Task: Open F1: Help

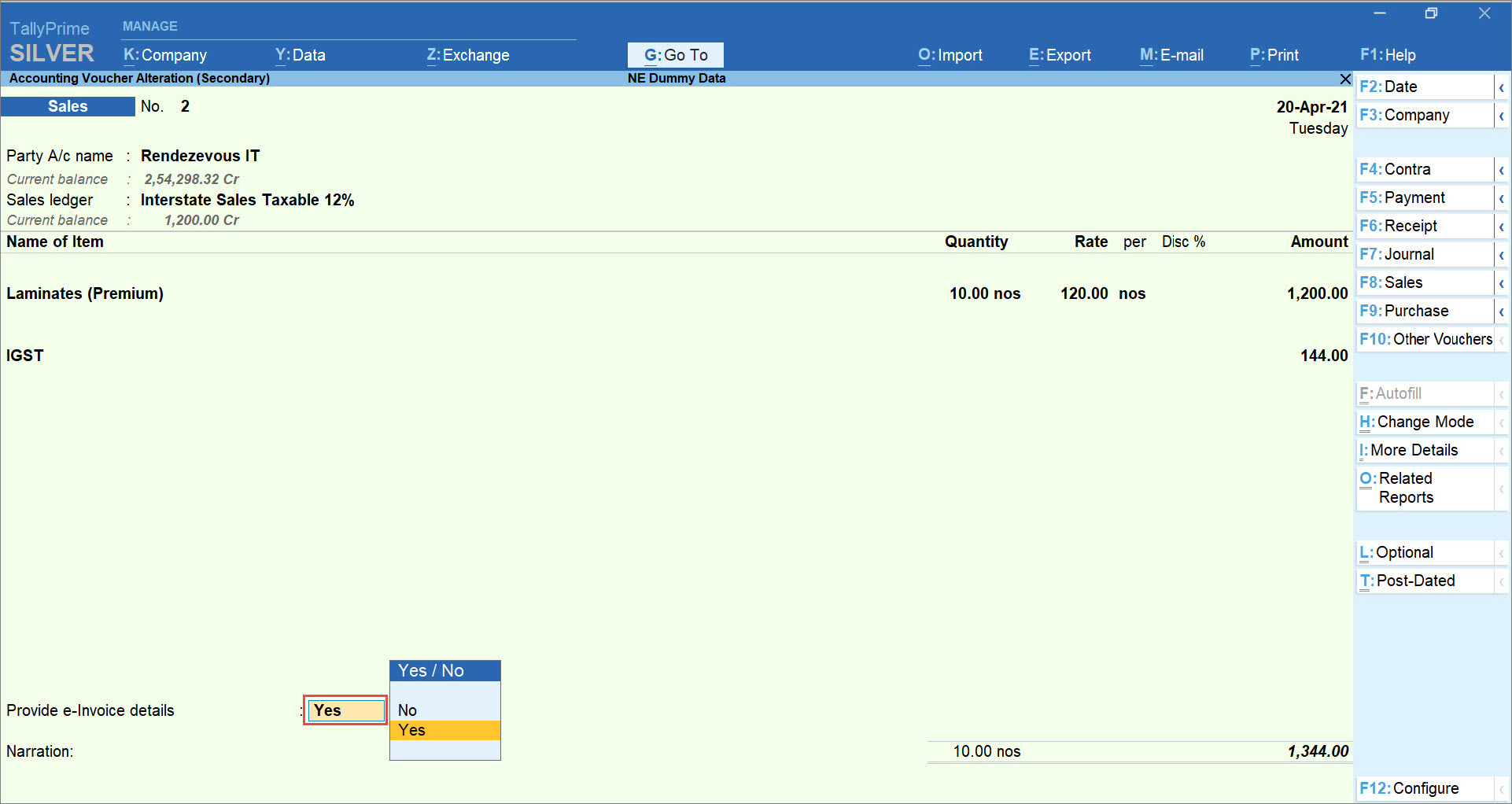Action: pyautogui.click(x=1388, y=55)
